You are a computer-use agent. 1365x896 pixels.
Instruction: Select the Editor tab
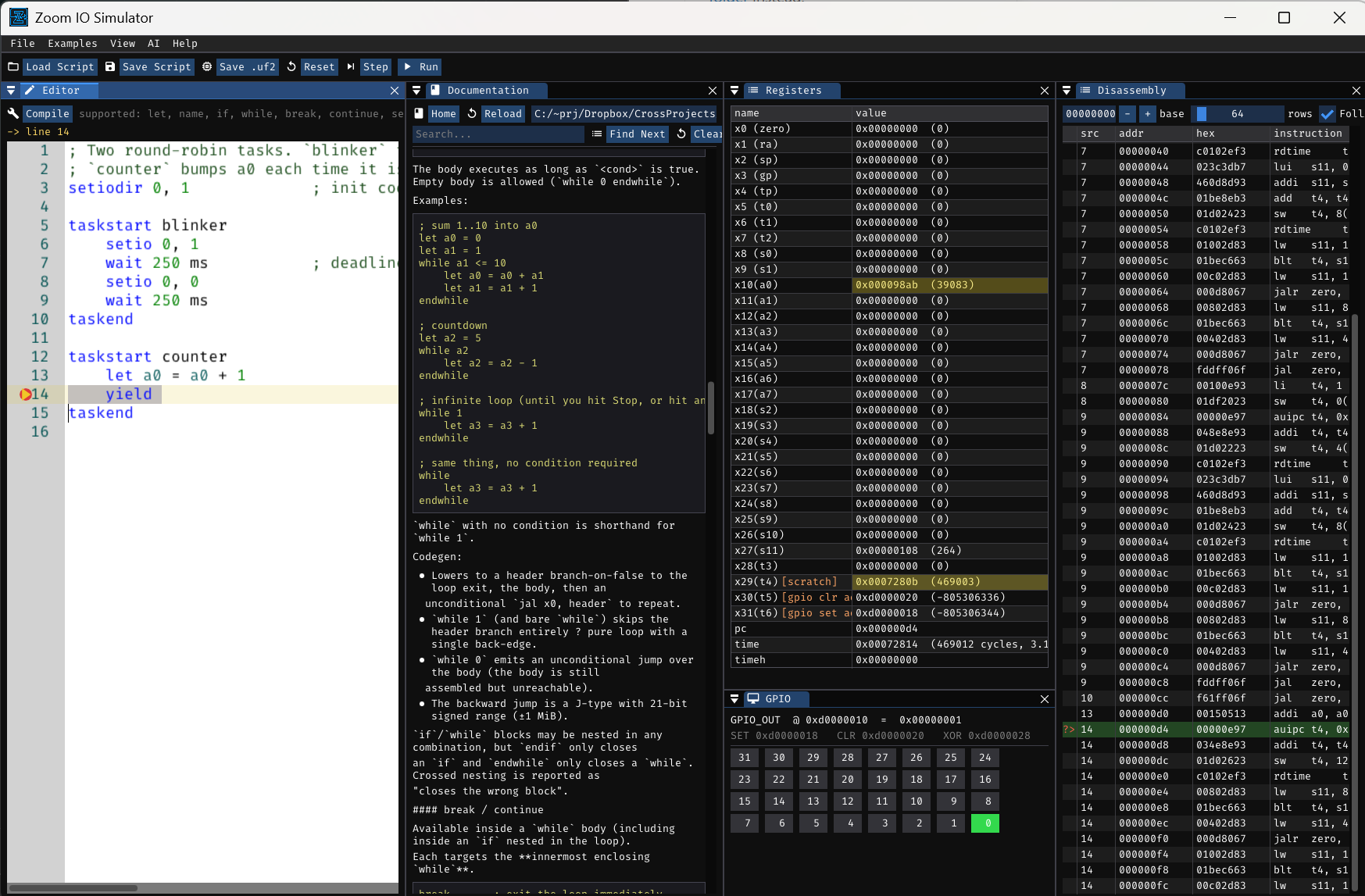coord(60,91)
